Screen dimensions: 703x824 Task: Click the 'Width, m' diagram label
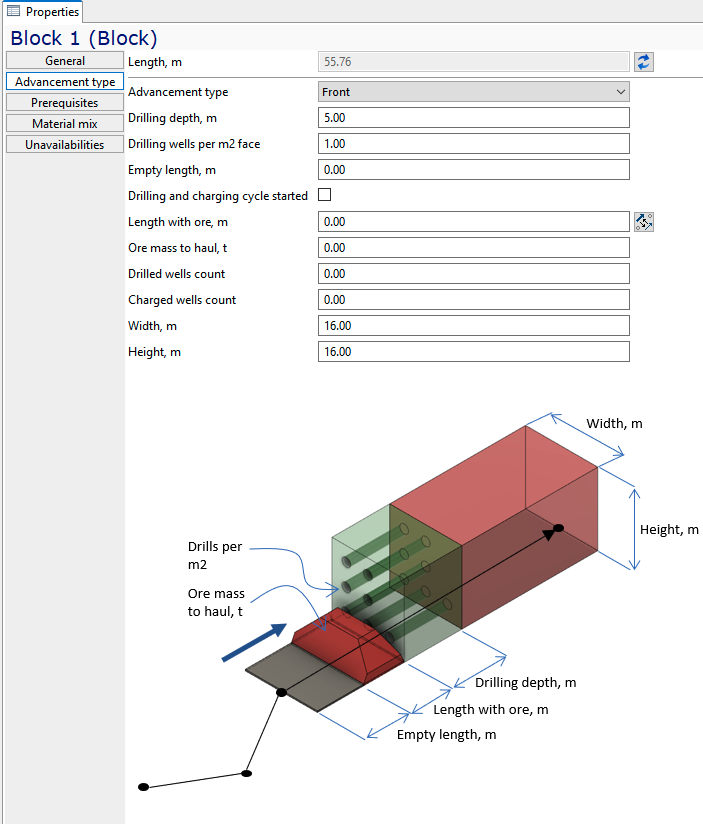pos(614,424)
